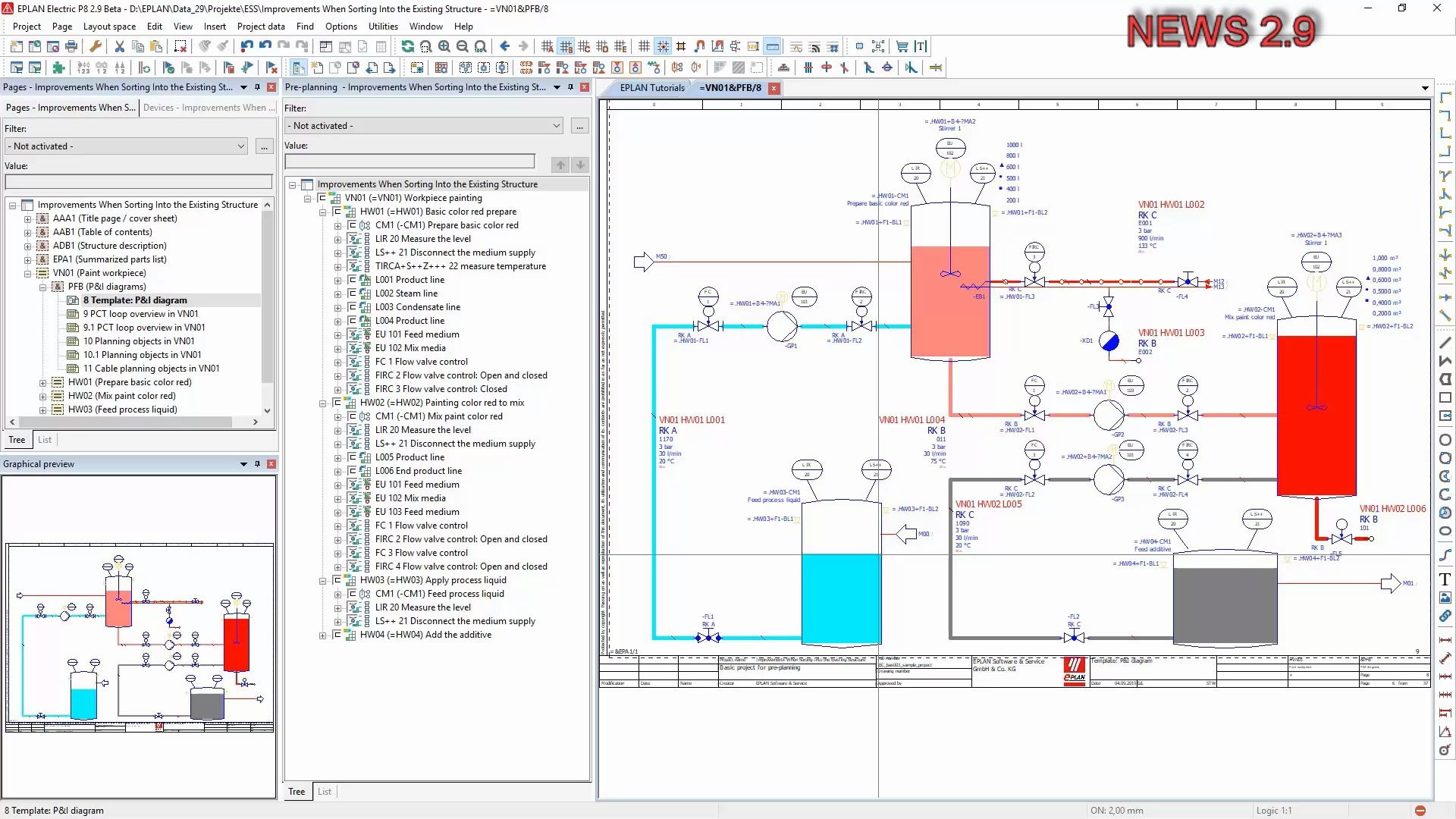The height and width of the screenshot is (819, 1456).
Task: Click the red stop indicator in status bar
Action: click(1420, 811)
